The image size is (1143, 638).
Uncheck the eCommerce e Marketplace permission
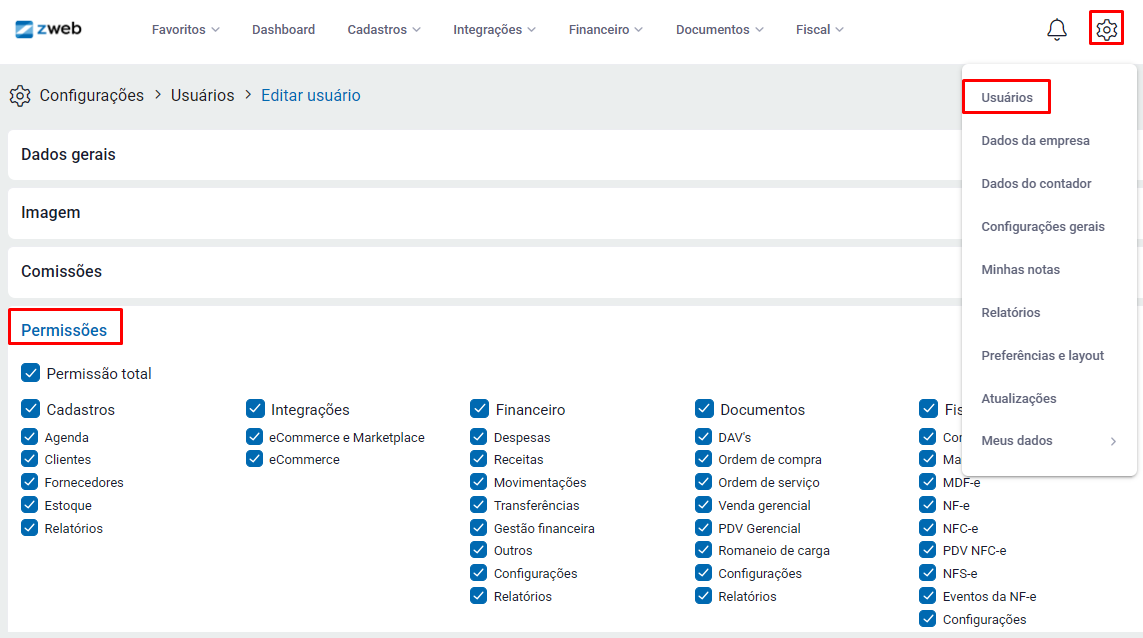(255, 437)
